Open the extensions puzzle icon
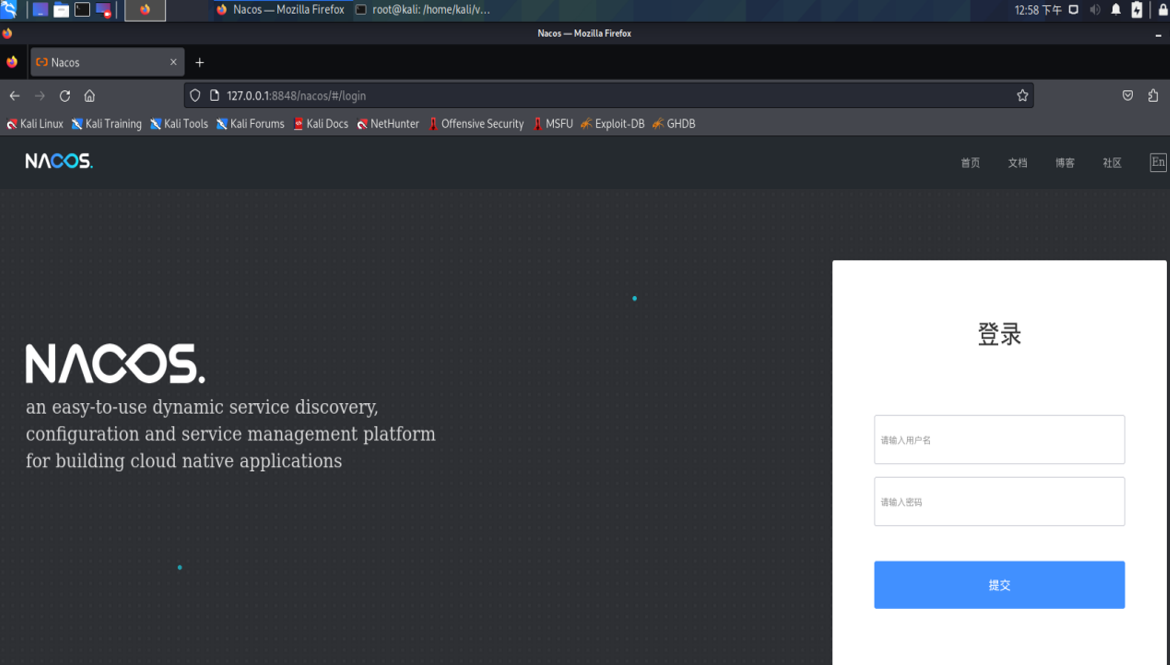The width and height of the screenshot is (1170, 665). [x=1154, y=96]
